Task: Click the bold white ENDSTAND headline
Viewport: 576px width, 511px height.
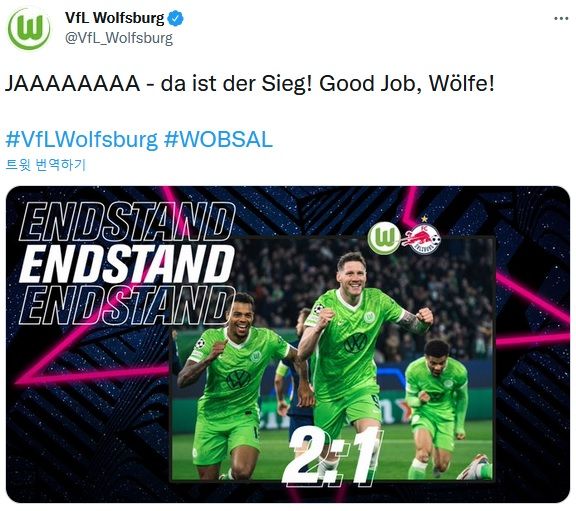Action: pyautogui.click(x=127, y=264)
